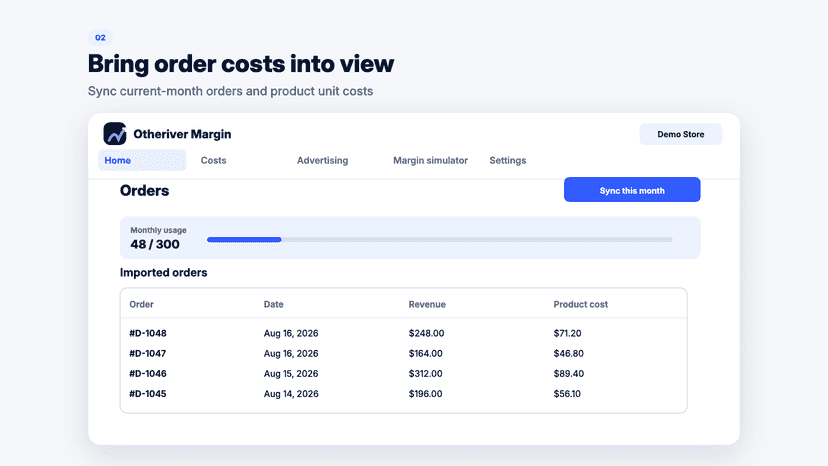The image size is (828, 466).
Task: Click the Sync this month button
Action: pos(632,190)
